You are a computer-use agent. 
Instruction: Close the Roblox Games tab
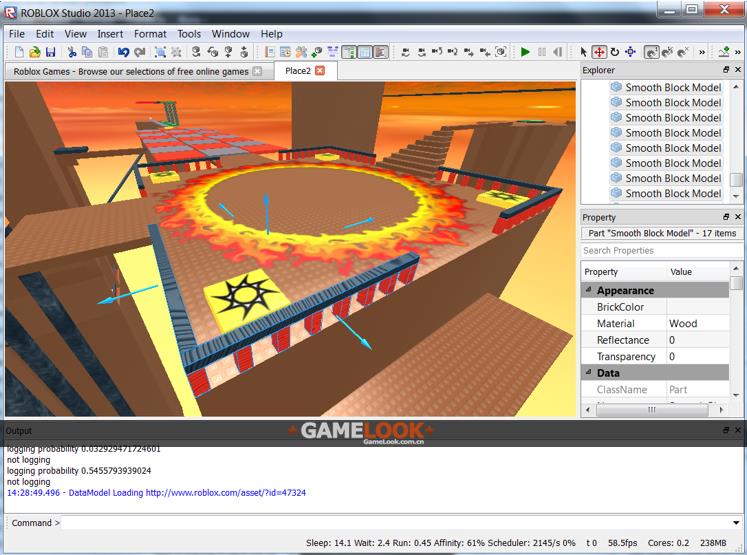(257, 71)
